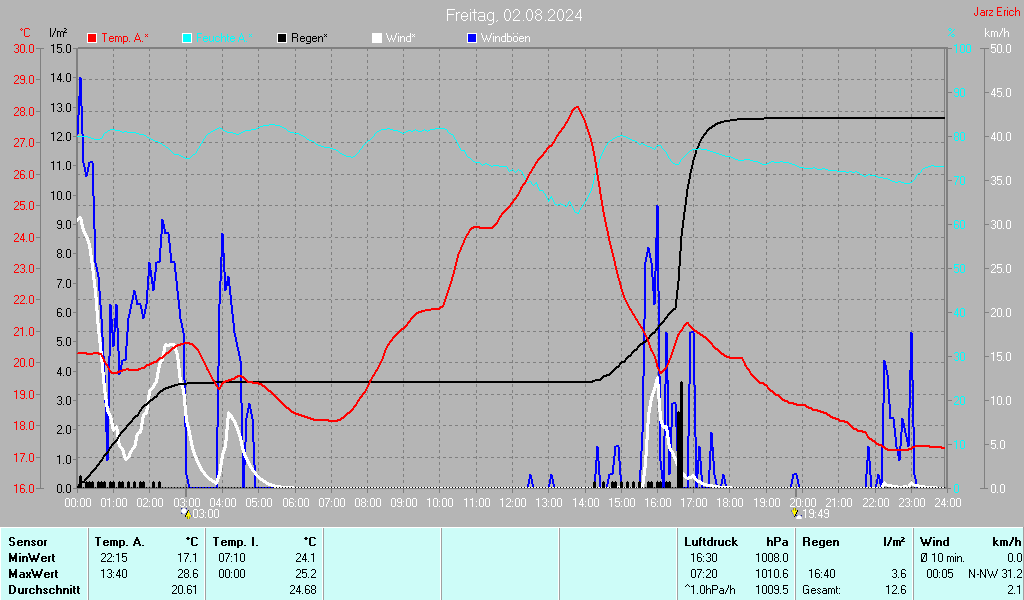
Task: Click the 'MaxWert' row label
Action: coord(33,574)
